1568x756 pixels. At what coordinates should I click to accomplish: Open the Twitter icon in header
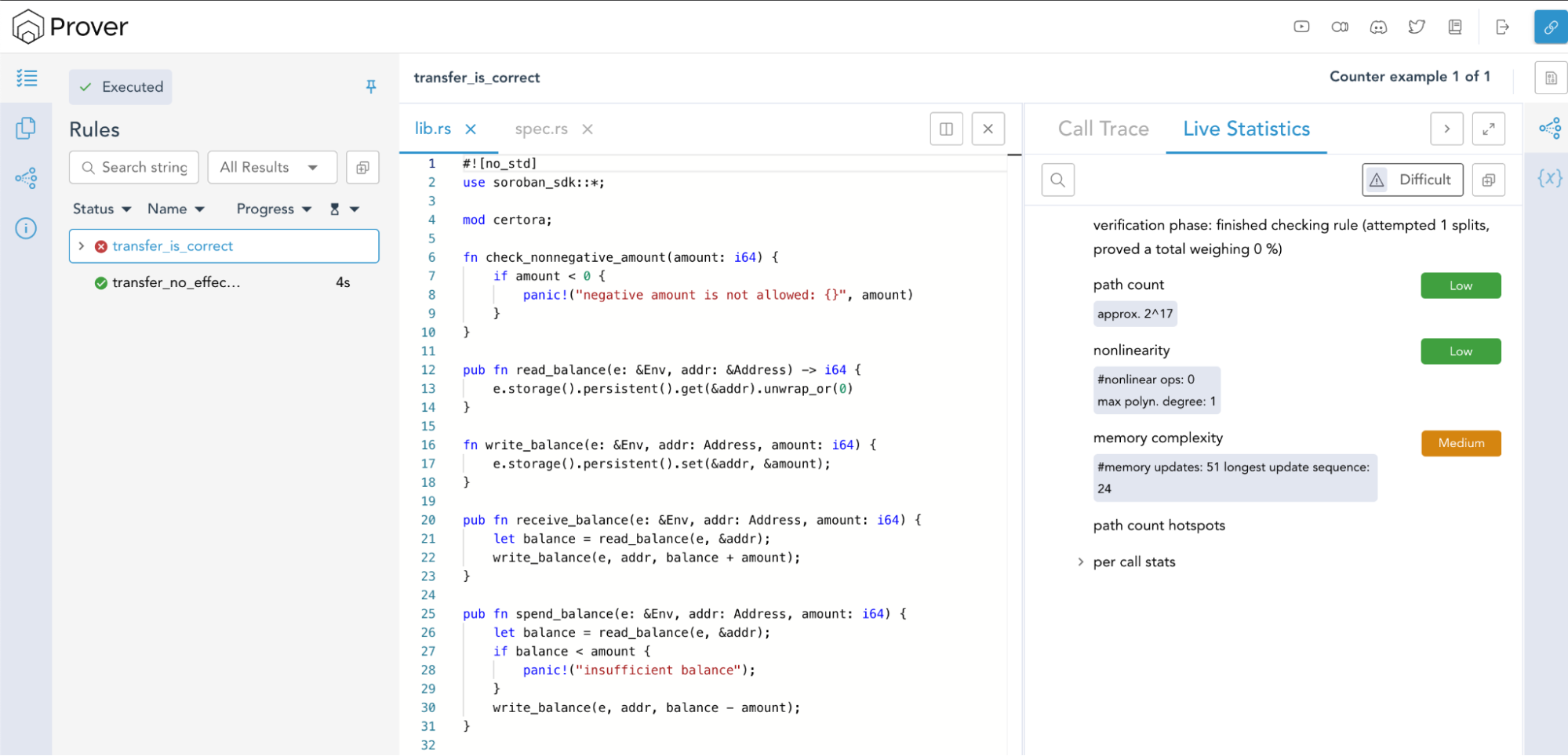[x=1417, y=27]
